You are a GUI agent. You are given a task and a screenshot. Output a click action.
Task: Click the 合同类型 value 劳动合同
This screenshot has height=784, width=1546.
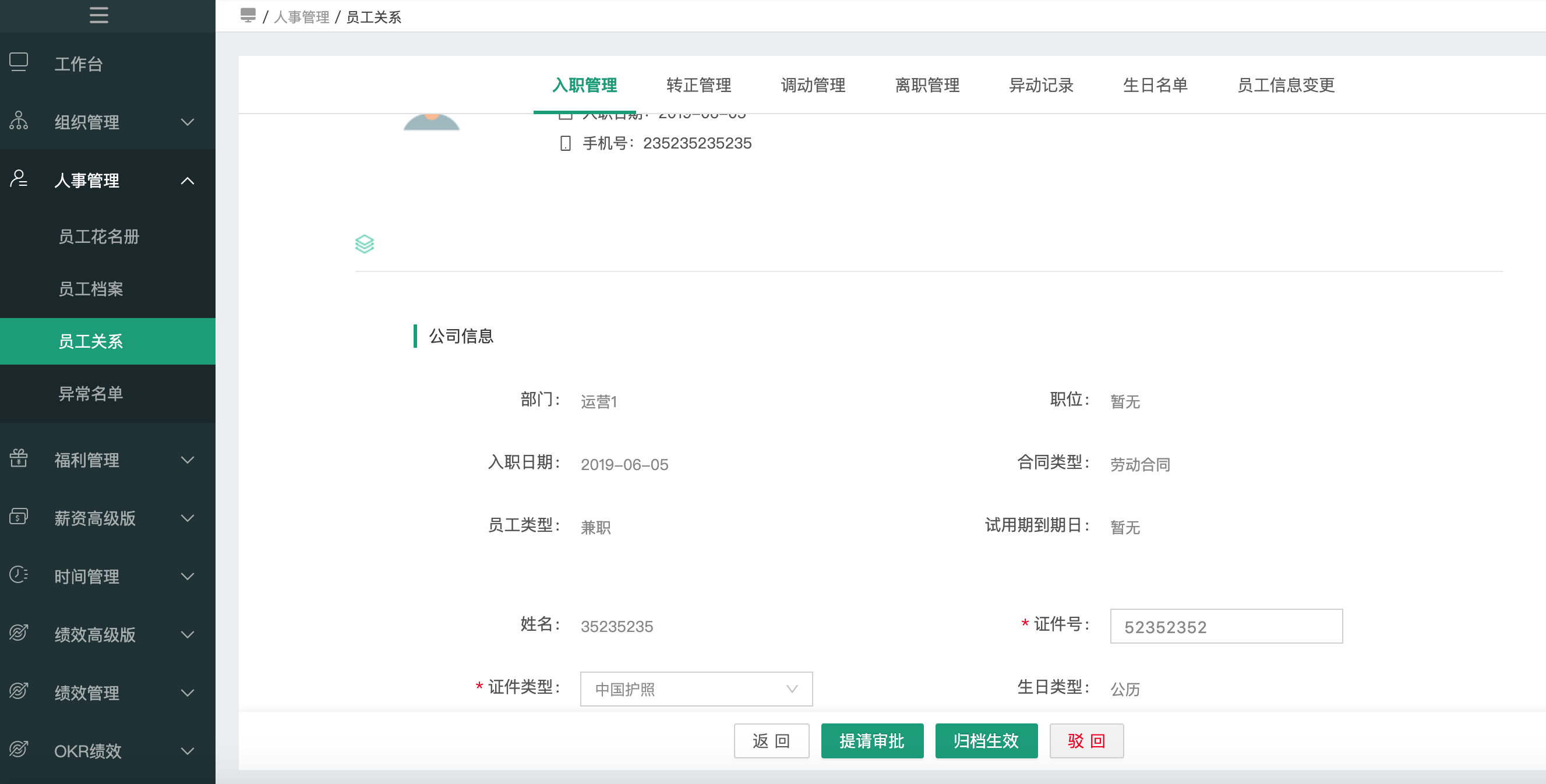tap(1140, 465)
